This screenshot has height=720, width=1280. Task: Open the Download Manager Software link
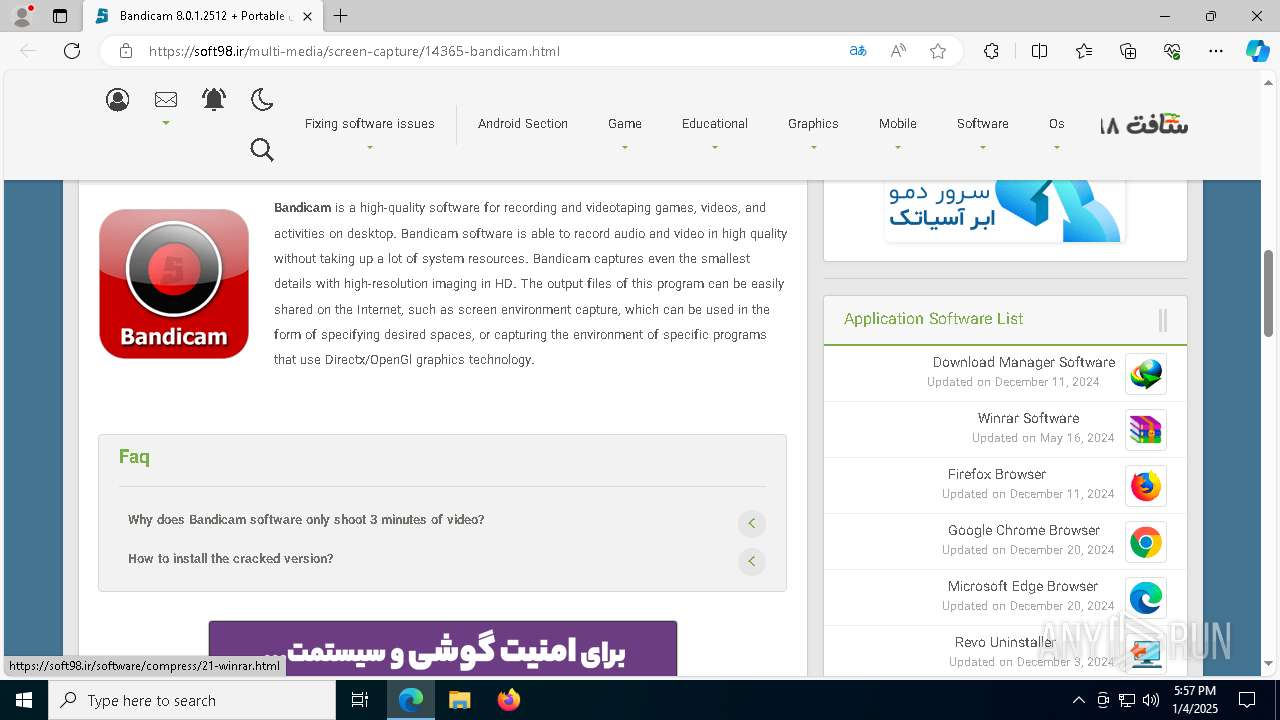pos(1024,362)
